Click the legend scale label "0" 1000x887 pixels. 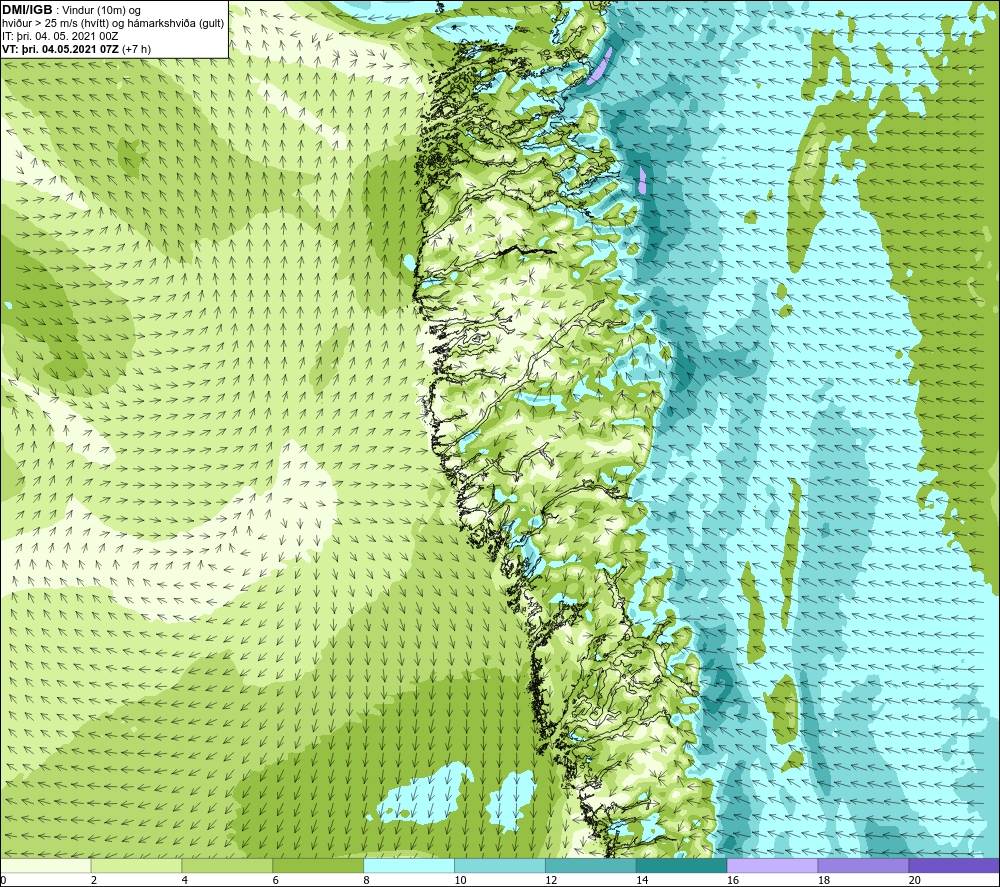click(3, 880)
